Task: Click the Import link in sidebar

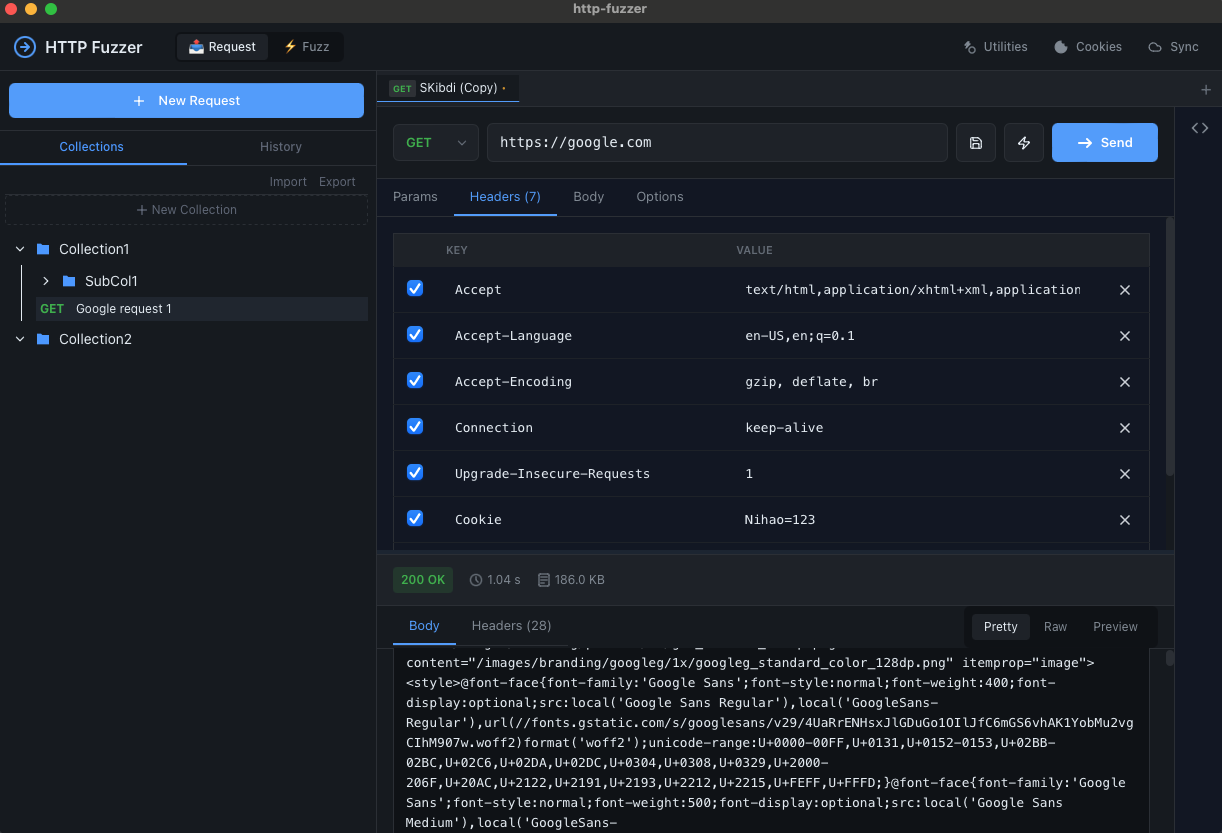Action: tap(288, 181)
